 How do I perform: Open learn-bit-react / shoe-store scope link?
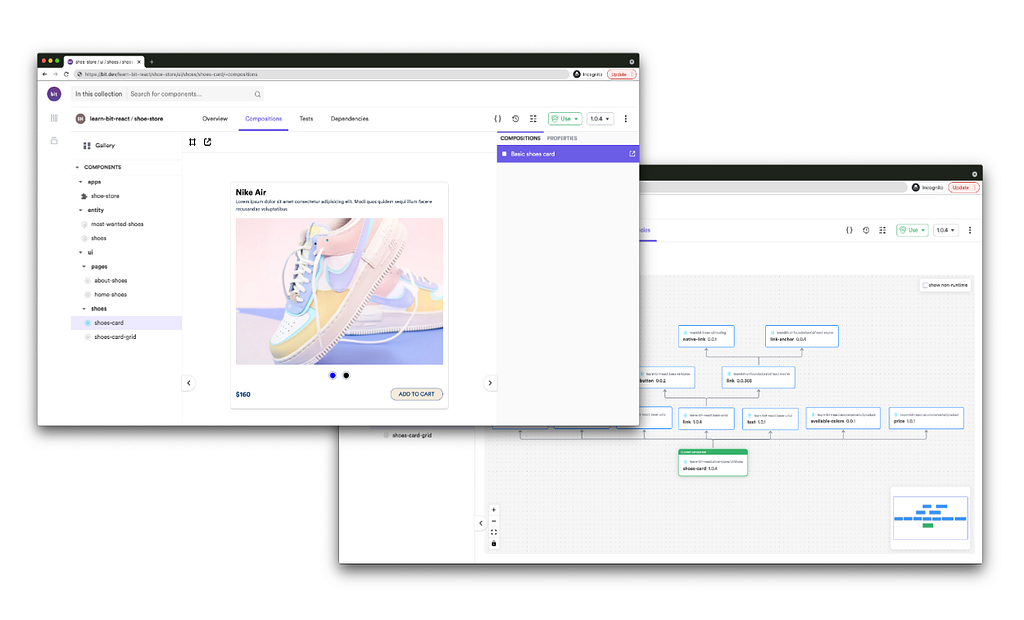[x=126, y=119]
